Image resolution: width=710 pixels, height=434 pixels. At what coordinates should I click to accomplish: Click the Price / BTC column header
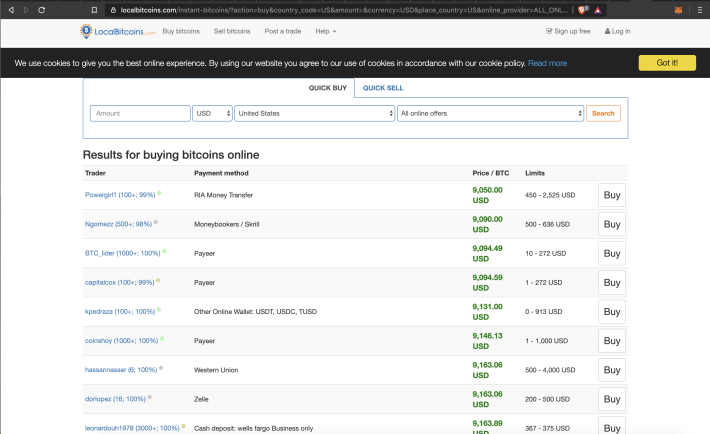coord(491,173)
